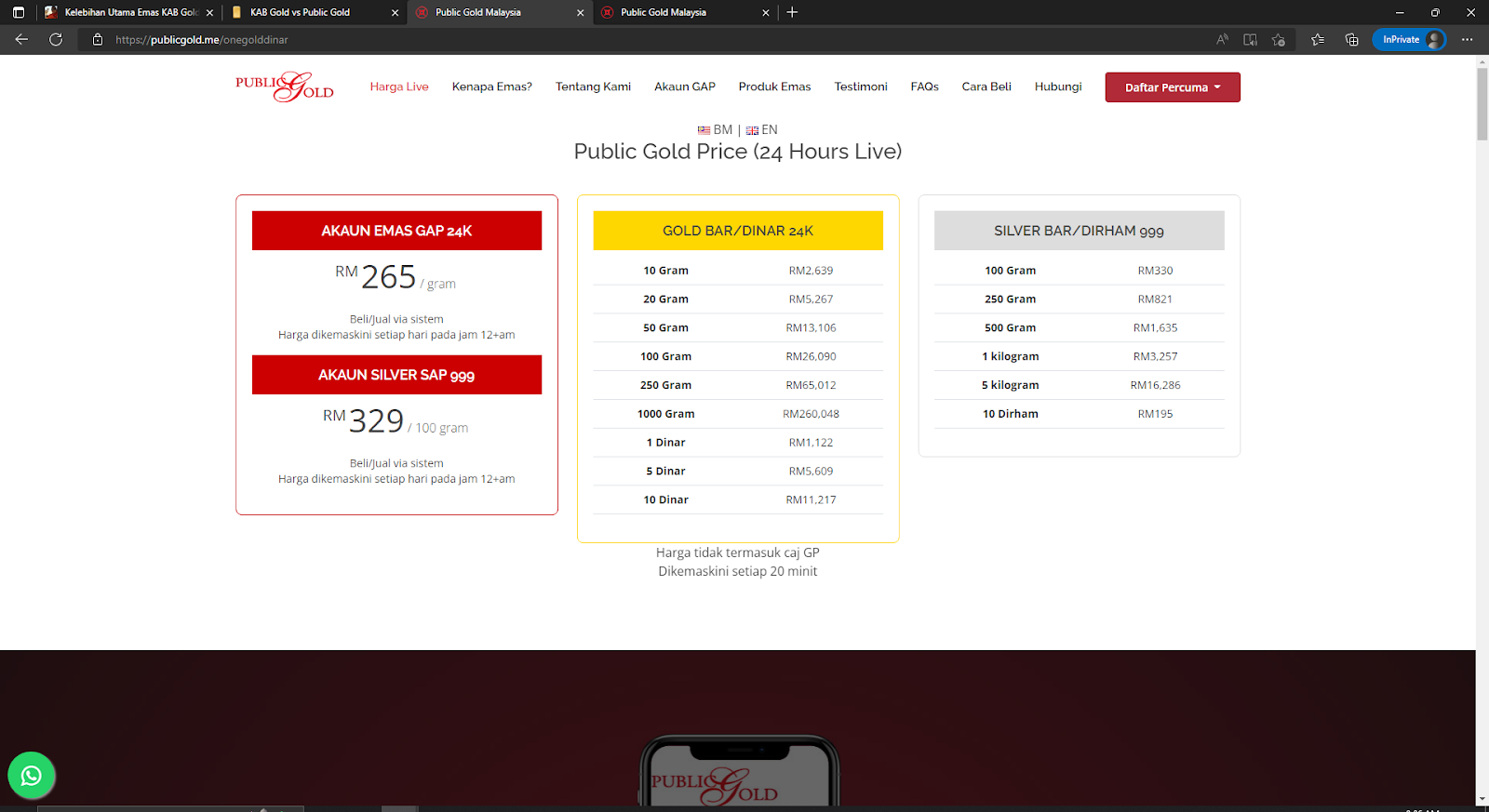
Task: Close the Kelebihan Utama Emas KAB Gold tab
Action: click(x=209, y=12)
